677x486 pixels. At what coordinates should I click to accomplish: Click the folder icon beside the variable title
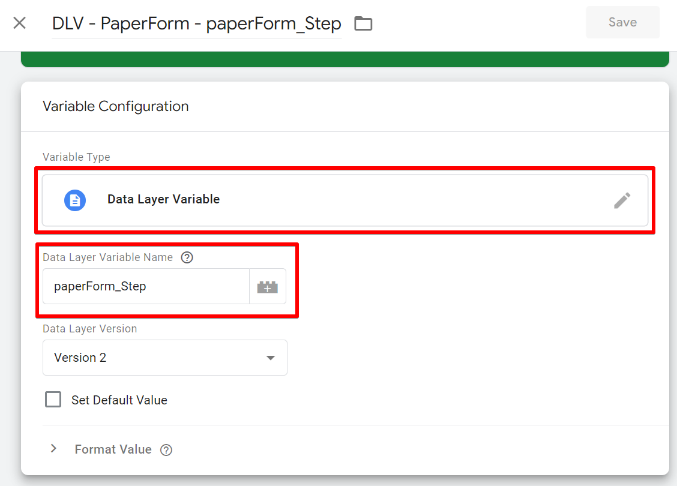(363, 23)
